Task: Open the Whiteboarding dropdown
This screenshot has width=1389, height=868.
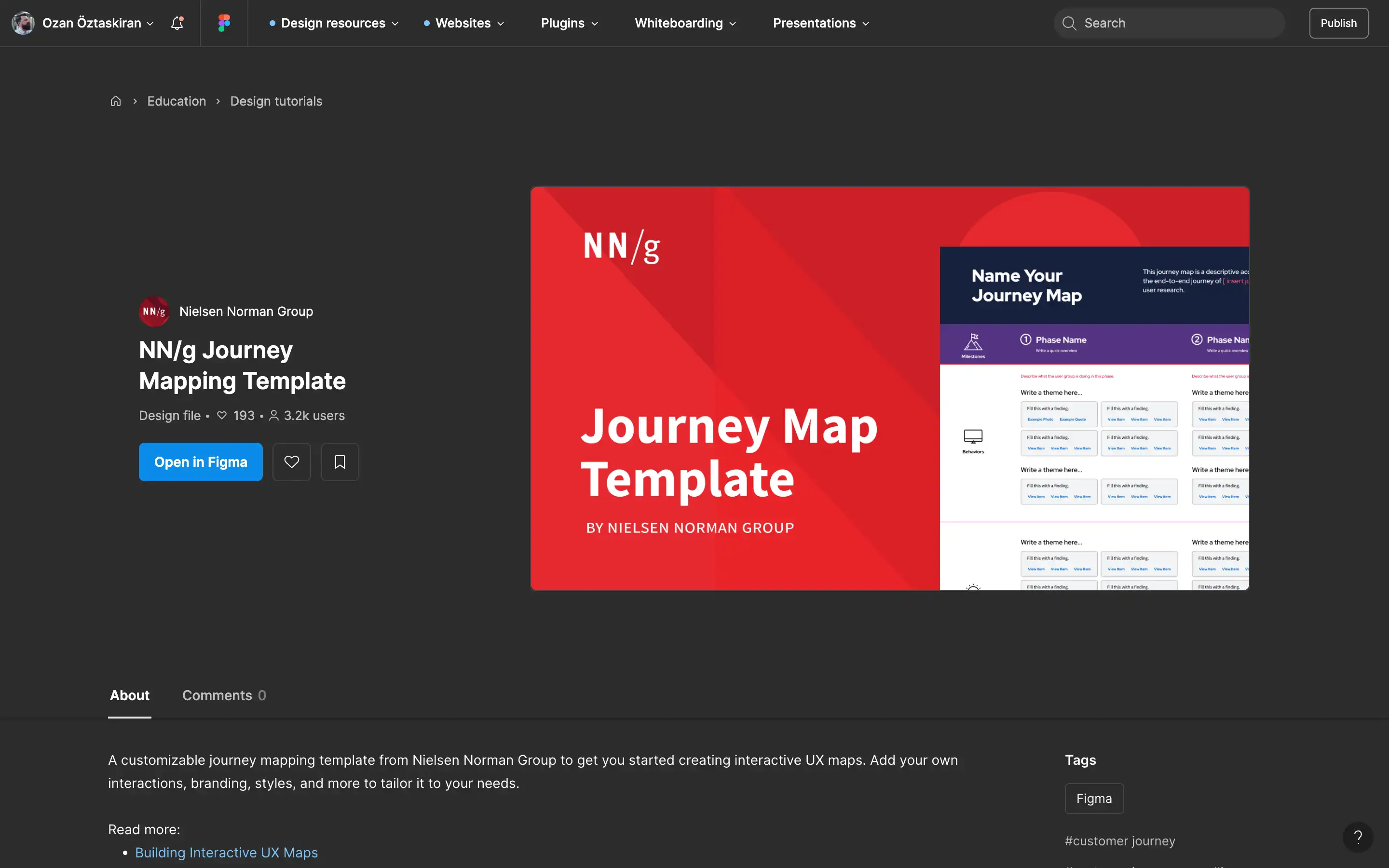Action: coord(685,23)
